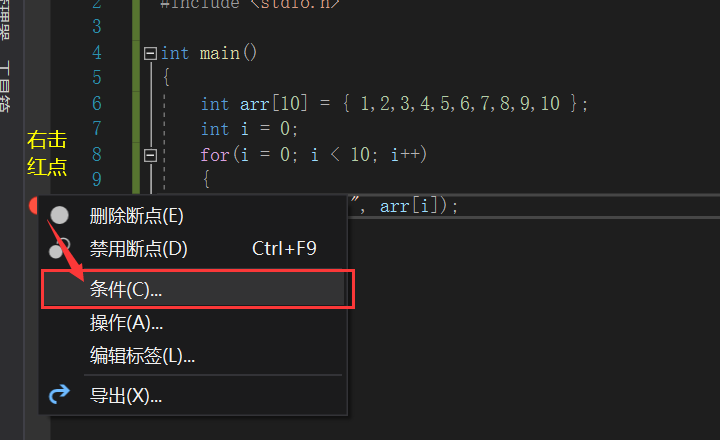The height and width of the screenshot is (440, 720).
Task: Click the blue export arrow icon
Action: click(x=59, y=395)
